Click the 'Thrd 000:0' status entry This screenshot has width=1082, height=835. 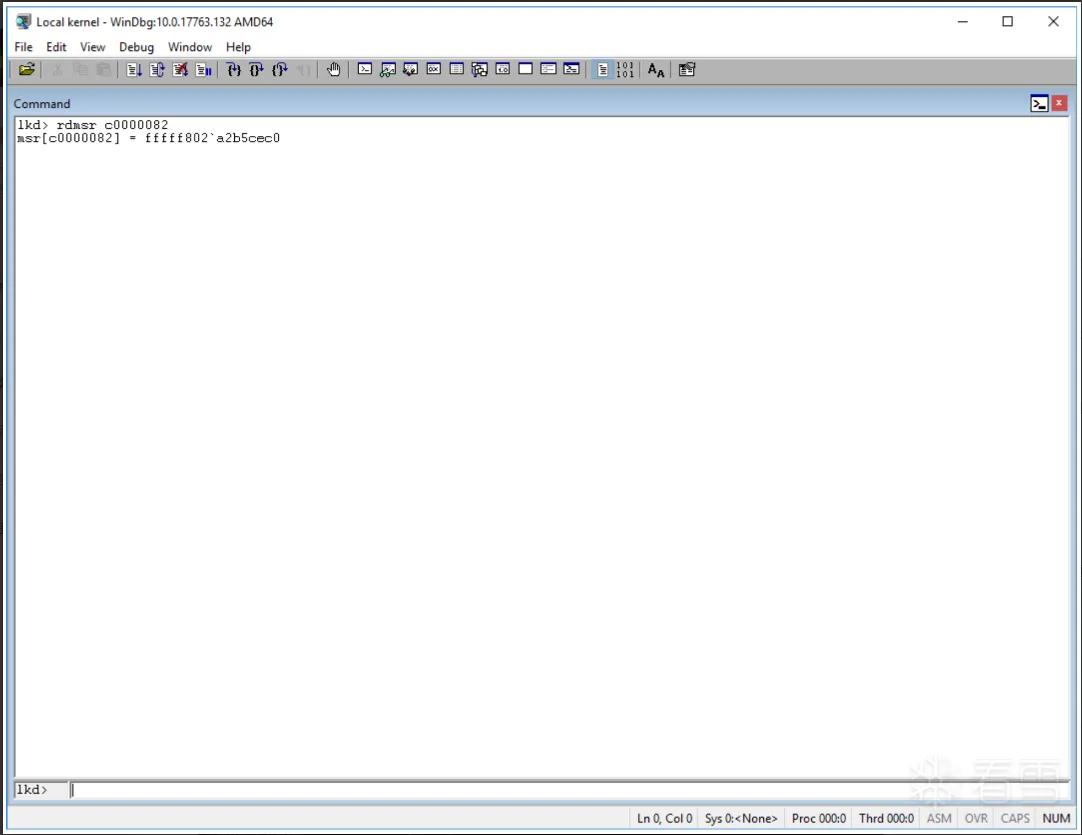[886, 818]
